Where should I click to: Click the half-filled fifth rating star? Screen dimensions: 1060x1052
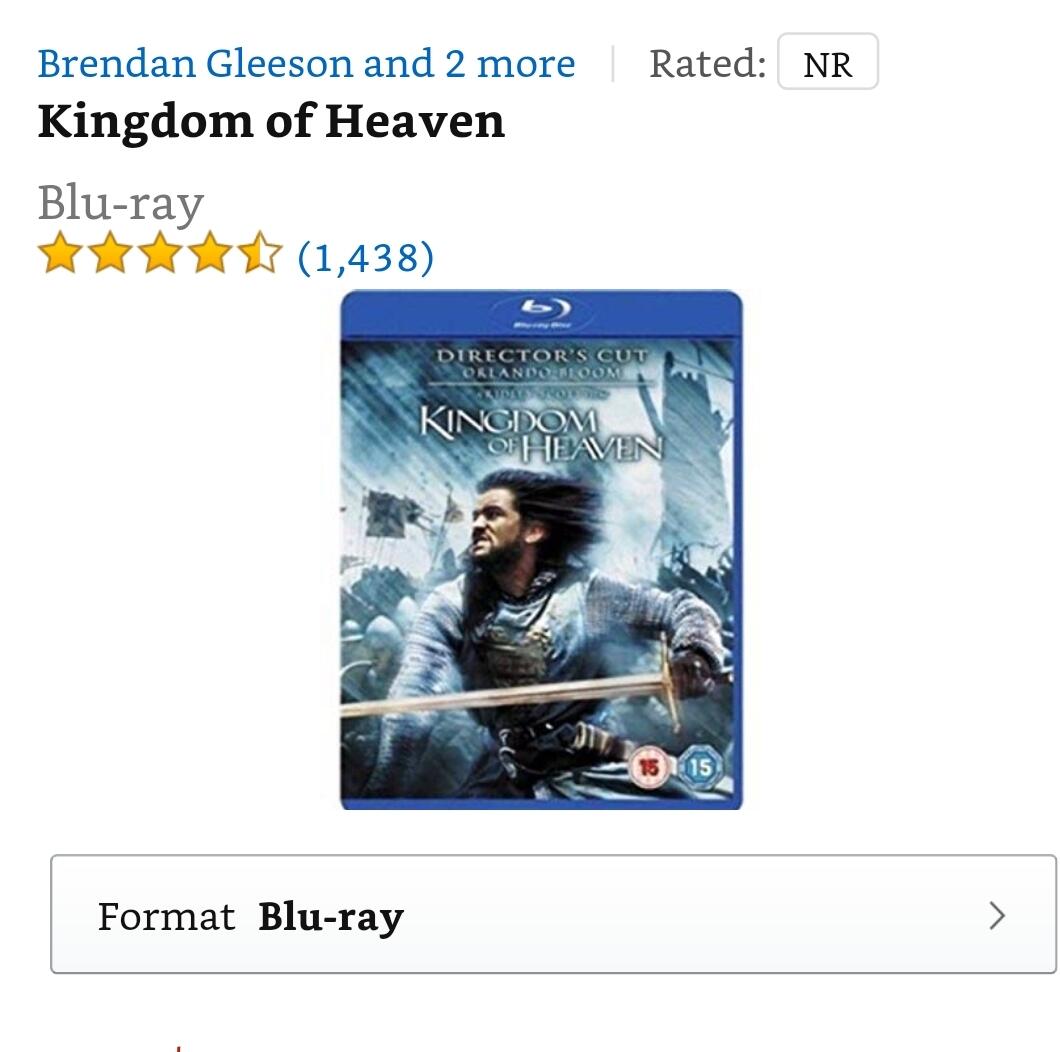pyautogui.click(x=260, y=253)
